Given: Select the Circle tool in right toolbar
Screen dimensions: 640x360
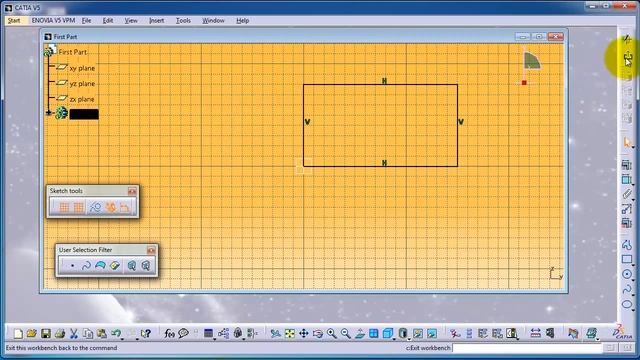Looking at the screenshot, I should point(627,274).
